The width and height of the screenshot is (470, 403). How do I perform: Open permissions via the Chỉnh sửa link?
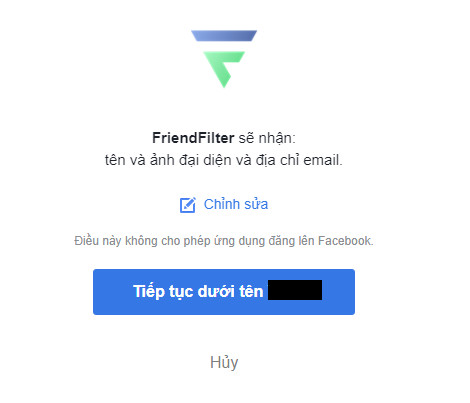click(236, 204)
